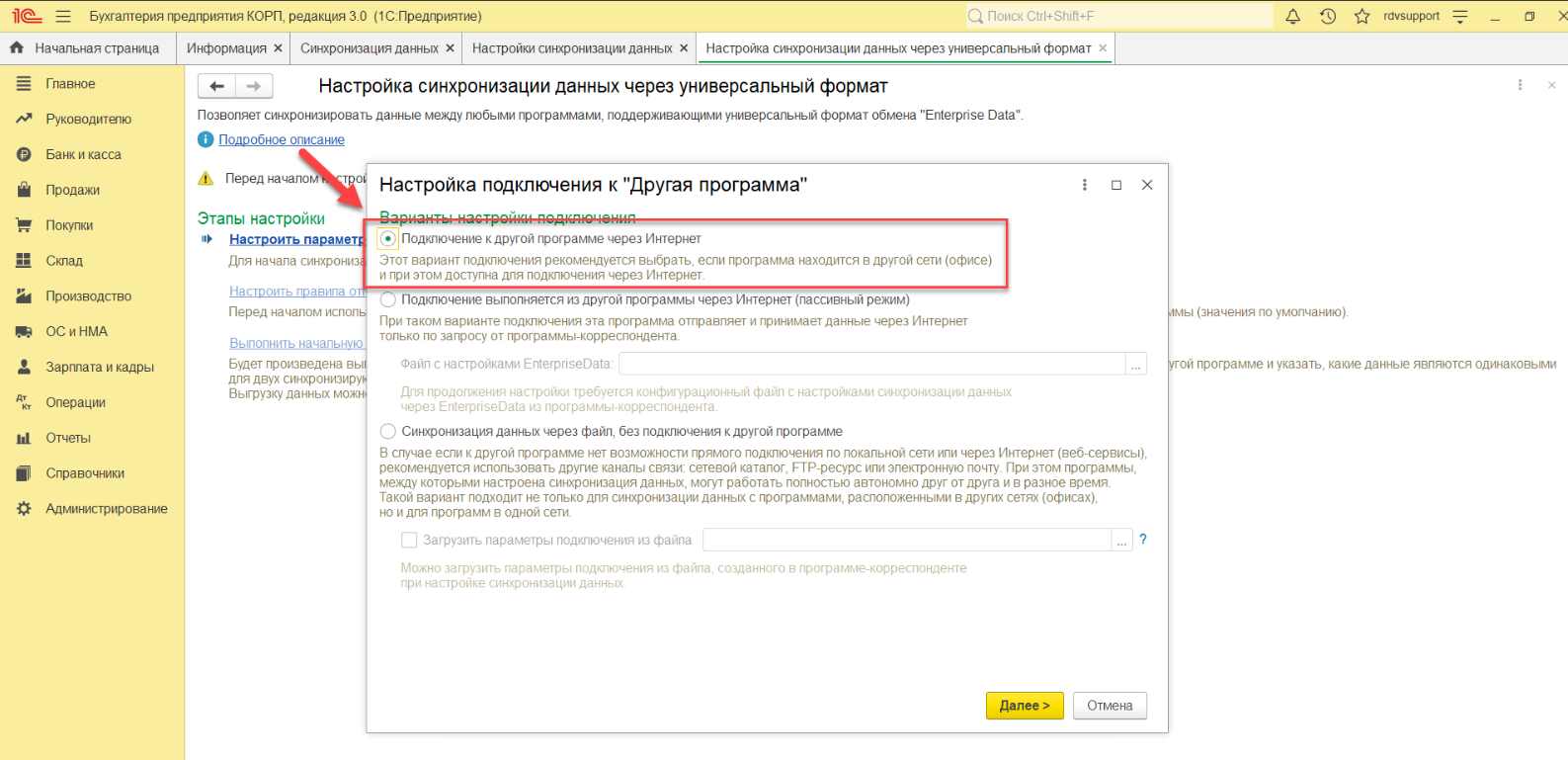
Task: Open the form's three-dot menu at top right
Action: [x=1520, y=85]
